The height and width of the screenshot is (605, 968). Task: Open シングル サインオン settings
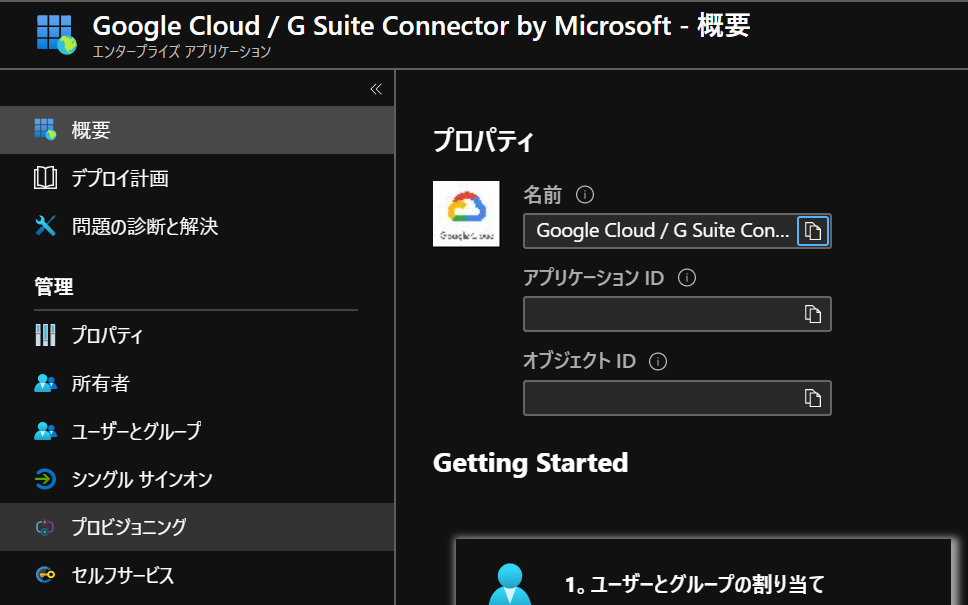pos(142,480)
